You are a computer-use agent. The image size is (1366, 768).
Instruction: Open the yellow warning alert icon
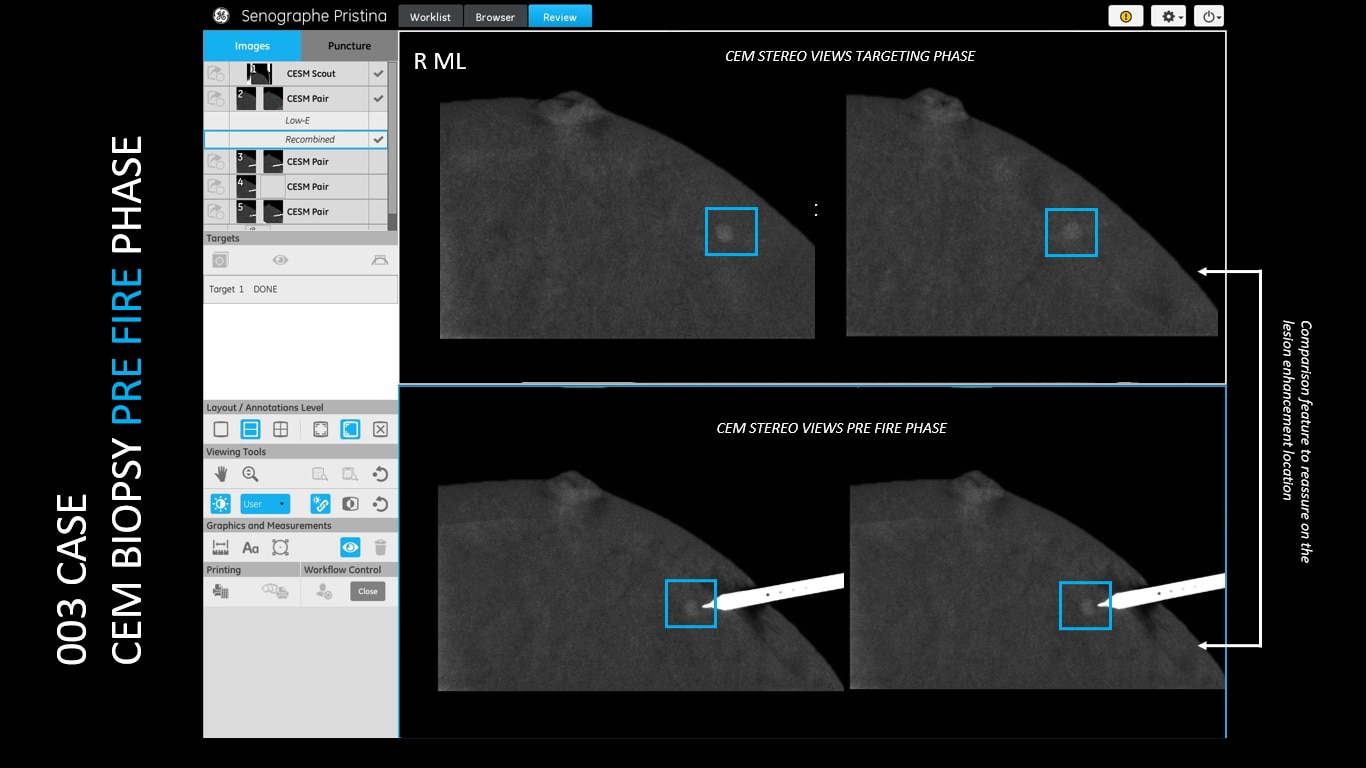[1125, 16]
